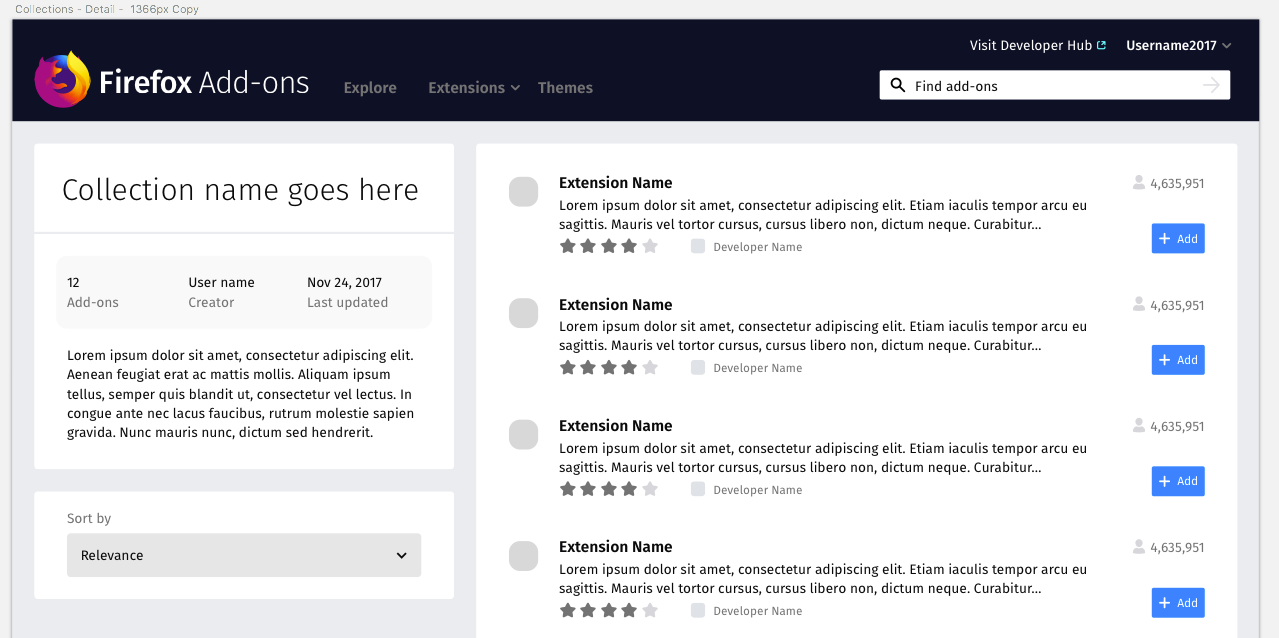Add the first listed extension
Image resolution: width=1279 pixels, height=638 pixels.
coord(1178,239)
